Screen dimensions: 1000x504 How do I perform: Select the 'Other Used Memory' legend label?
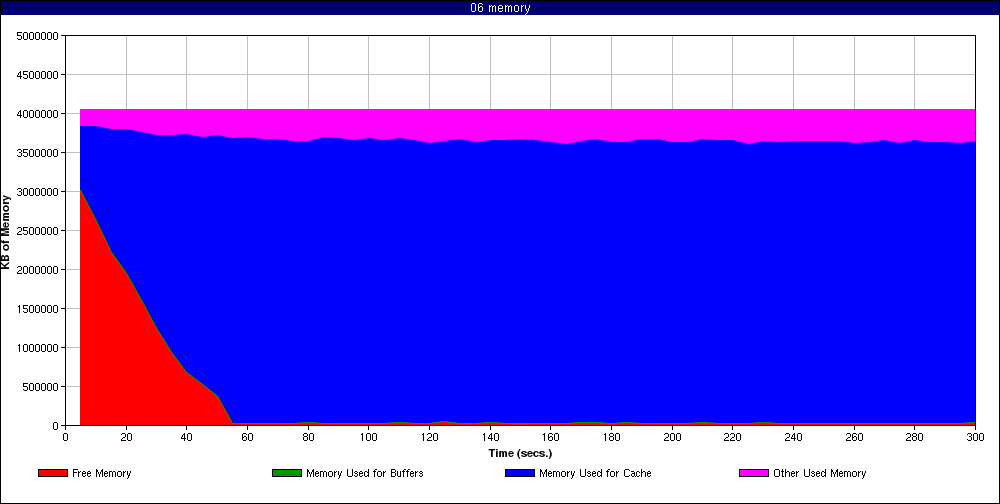coord(820,473)
